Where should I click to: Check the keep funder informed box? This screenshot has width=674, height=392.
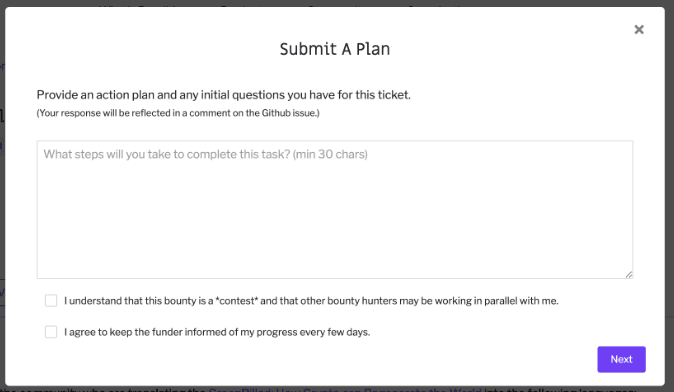[x=51, y=332]
